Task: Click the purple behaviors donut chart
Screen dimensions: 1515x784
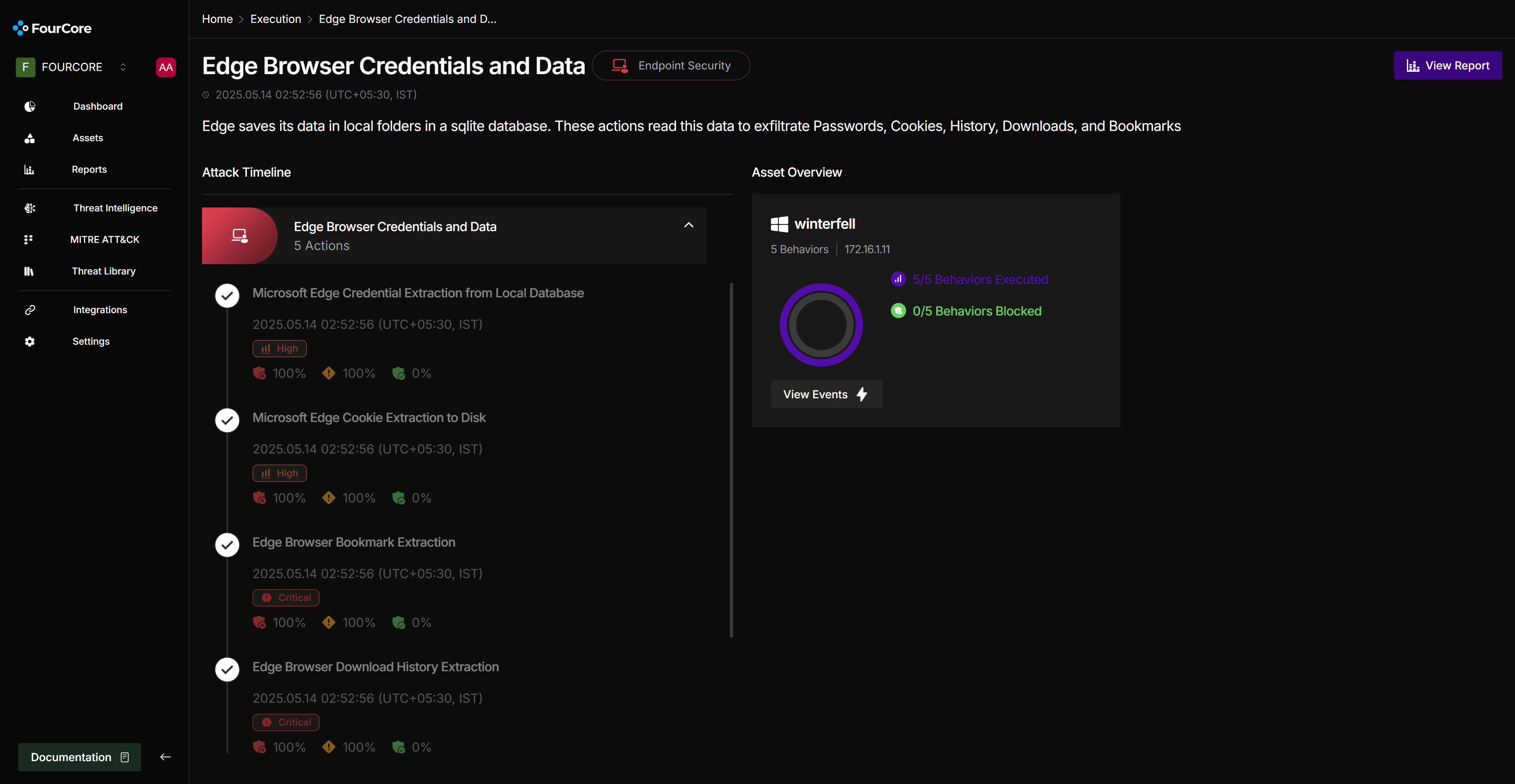Action: point(821,325)
